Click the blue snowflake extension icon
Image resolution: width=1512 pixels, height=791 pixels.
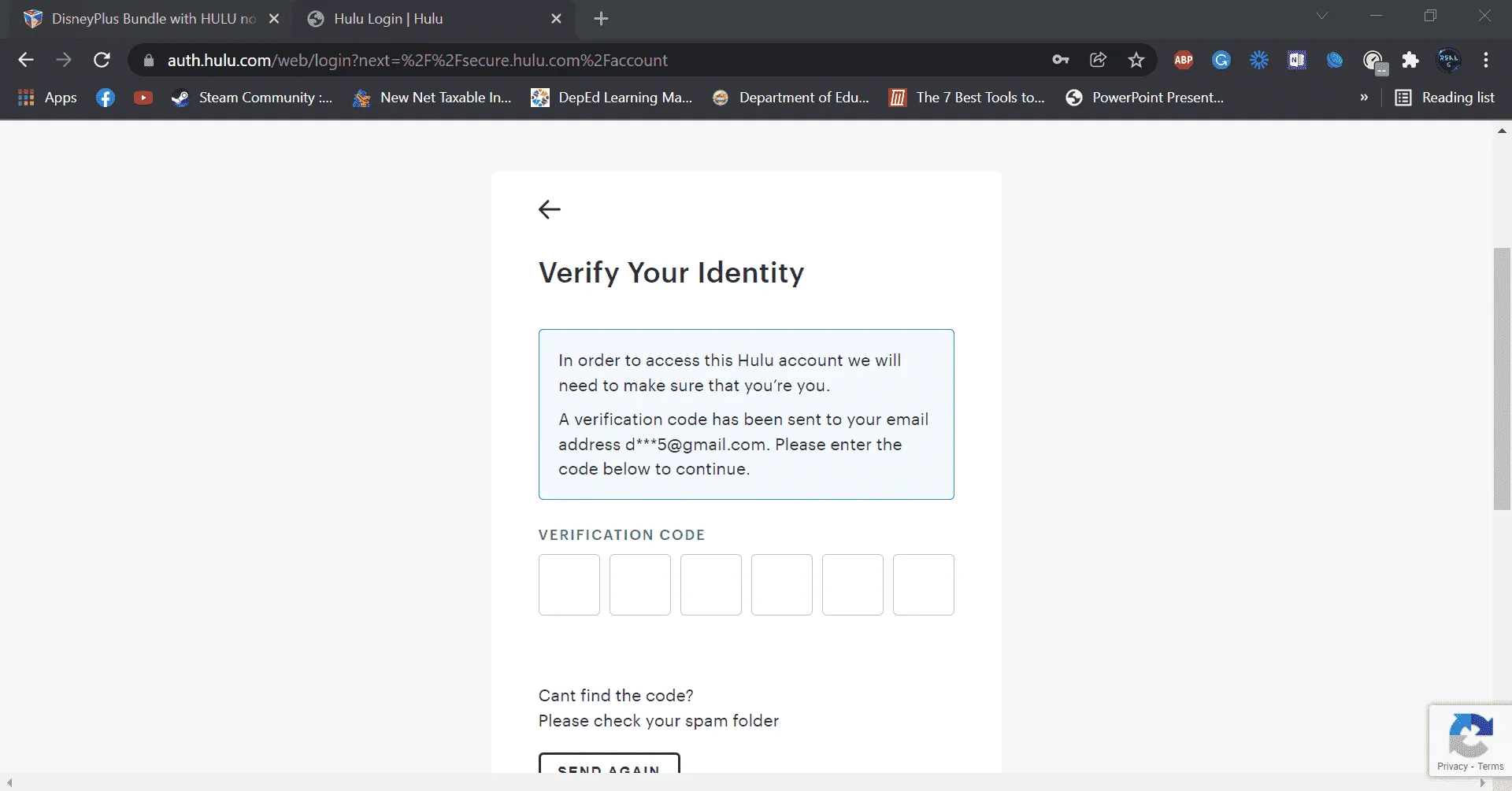point(1259,60)
